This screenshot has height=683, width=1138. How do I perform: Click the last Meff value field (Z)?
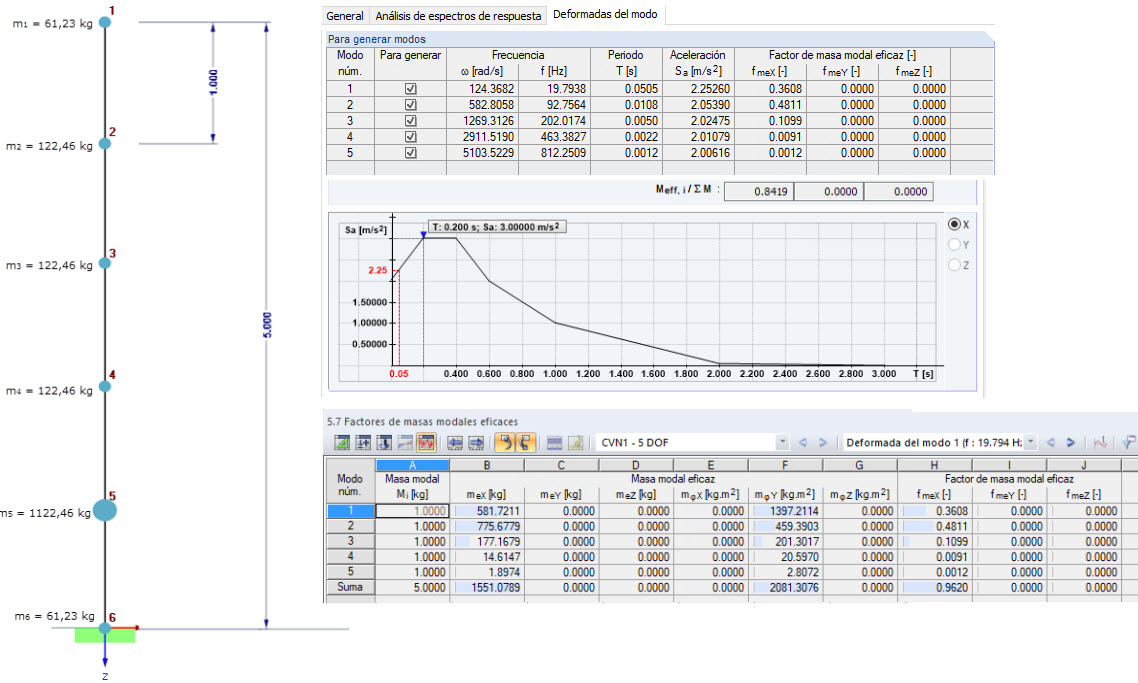point(898,192)
